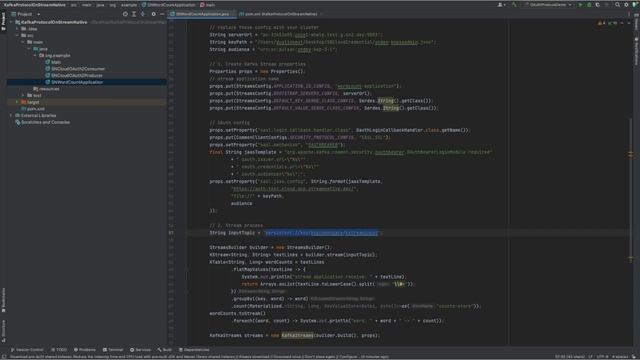This screenshot has height=360, width=640.
Task: Collapse the main folder in tree
Action: [x=23, y=42]
